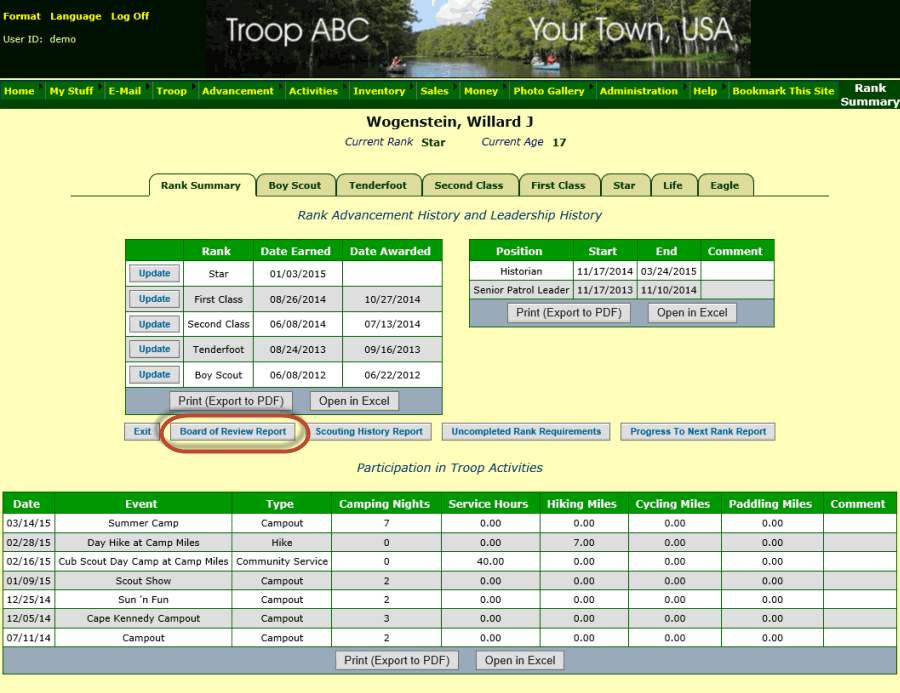The image size is (900, 693).
Task: Open the Activities menu
Action: (313, 91)
